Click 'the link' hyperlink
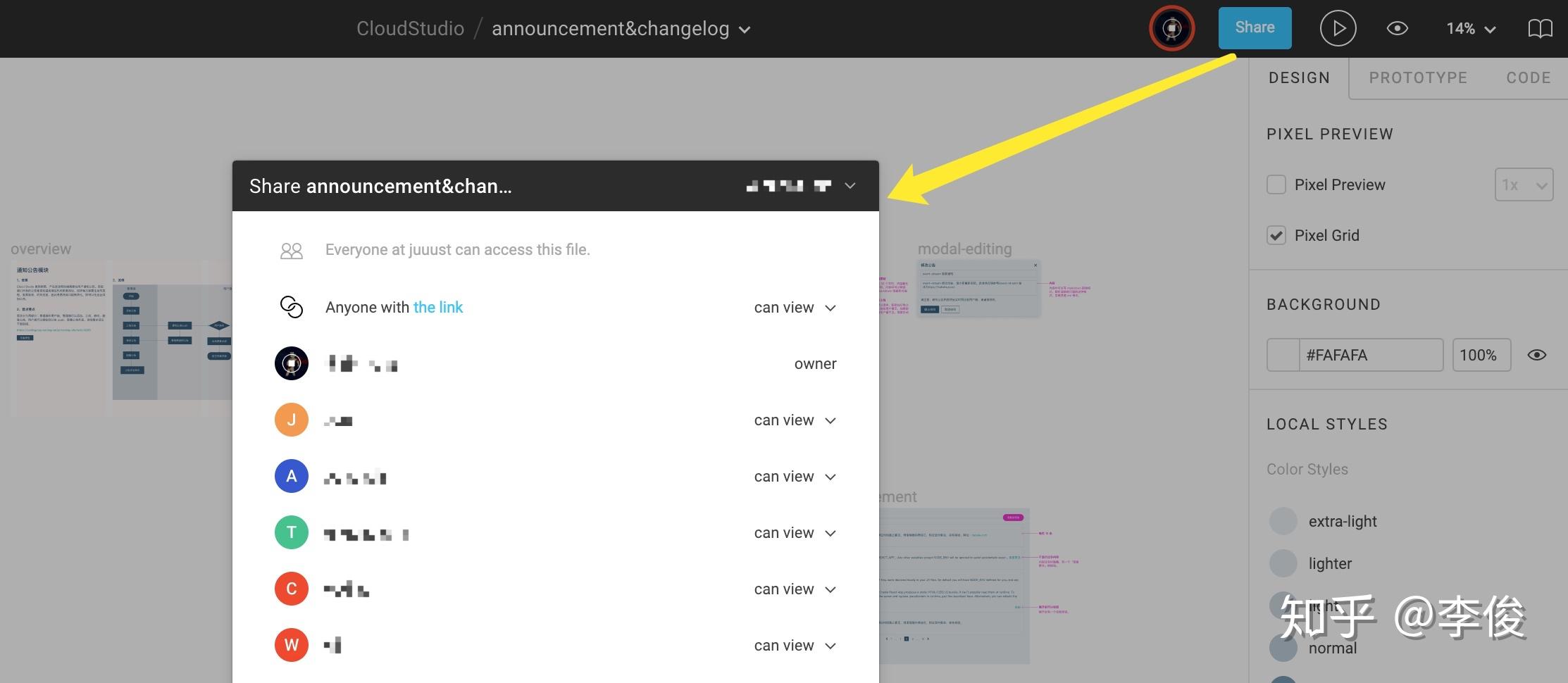Image resolution: width=1568 pixels, height=683 pixels. click(x=438, y=307)
